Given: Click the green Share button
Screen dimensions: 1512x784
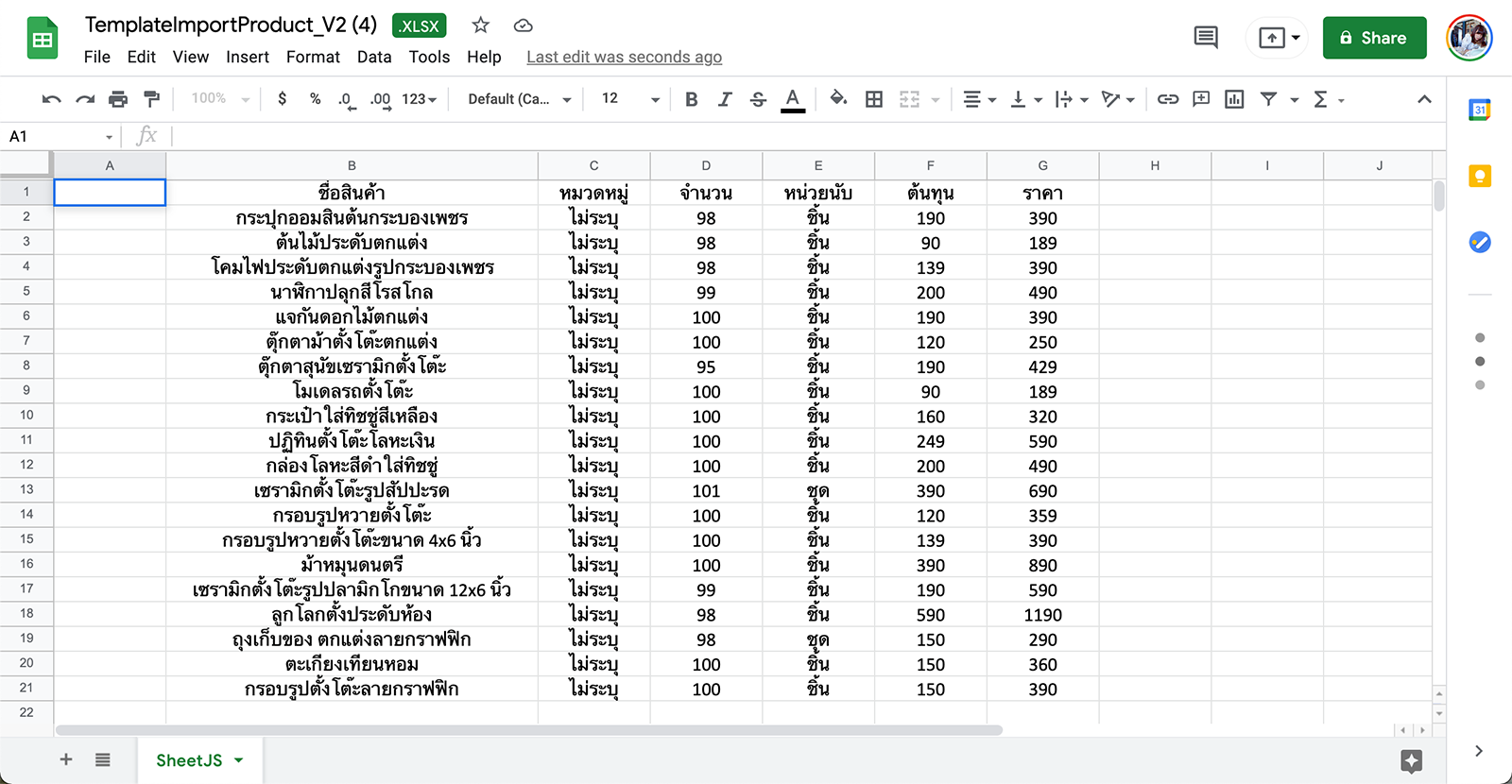Looking at the screenshot, I should [1374, 38].
